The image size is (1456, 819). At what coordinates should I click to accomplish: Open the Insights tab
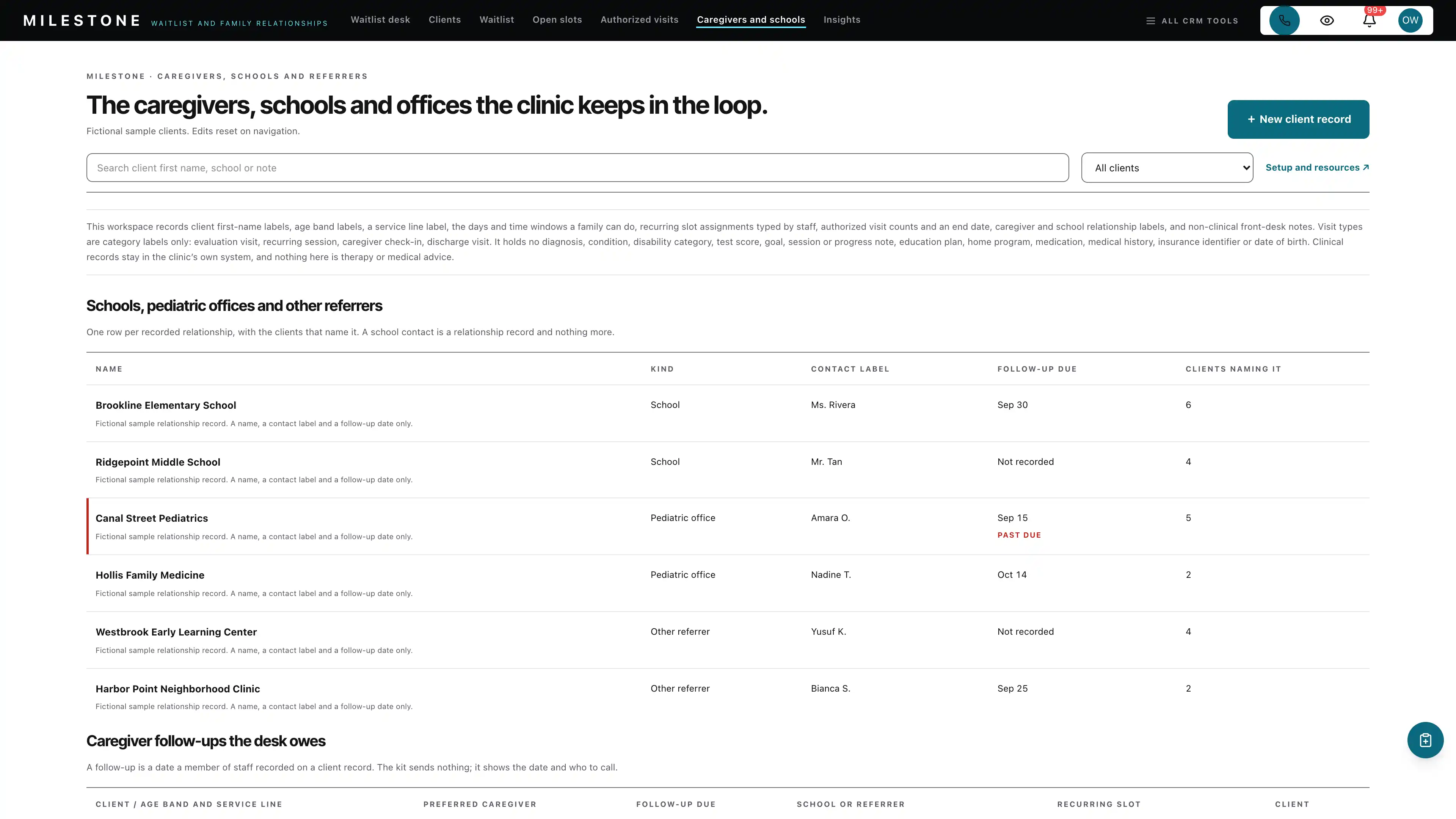click(x=842, y=20)
